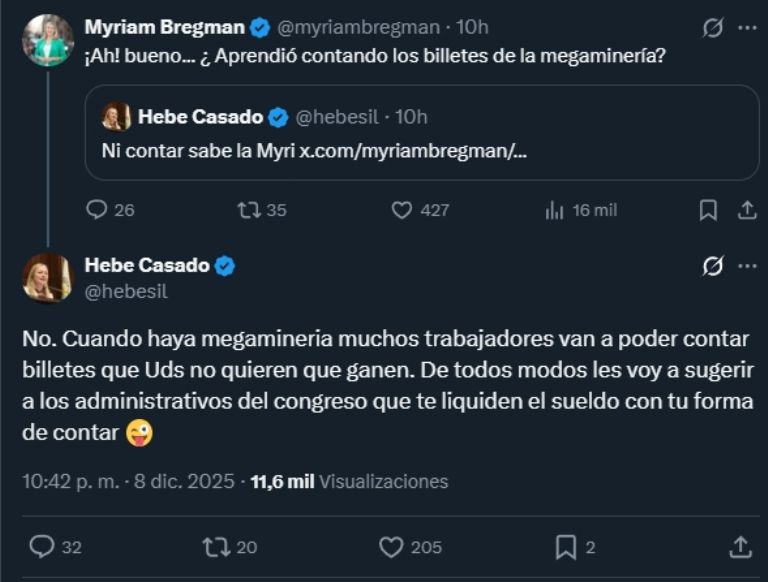
Task: Like Myriam Bregman's tweet with 427 likes
Action: [x=402, y=210]
